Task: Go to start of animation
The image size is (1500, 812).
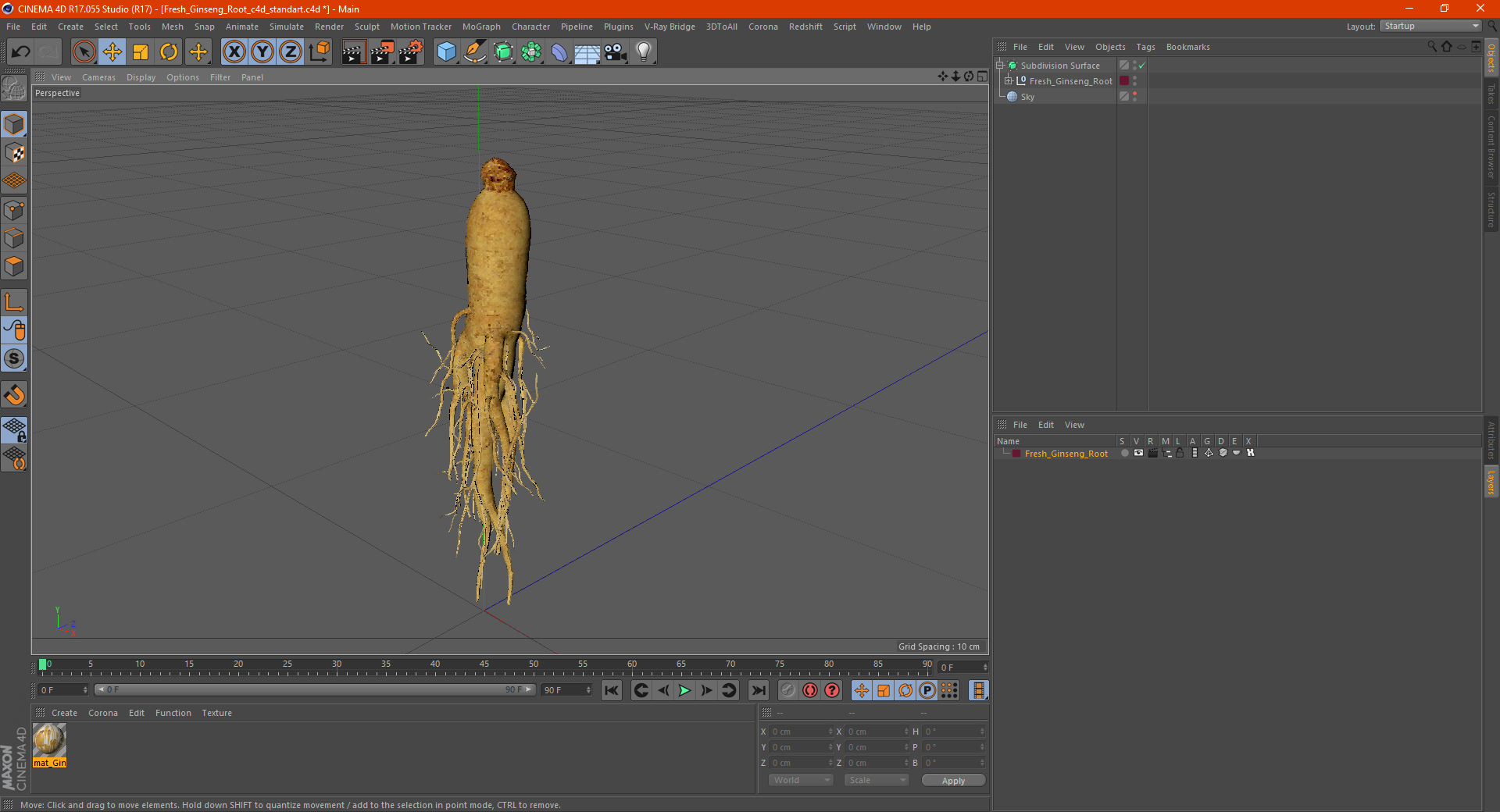Action: [x=612, y=690]
